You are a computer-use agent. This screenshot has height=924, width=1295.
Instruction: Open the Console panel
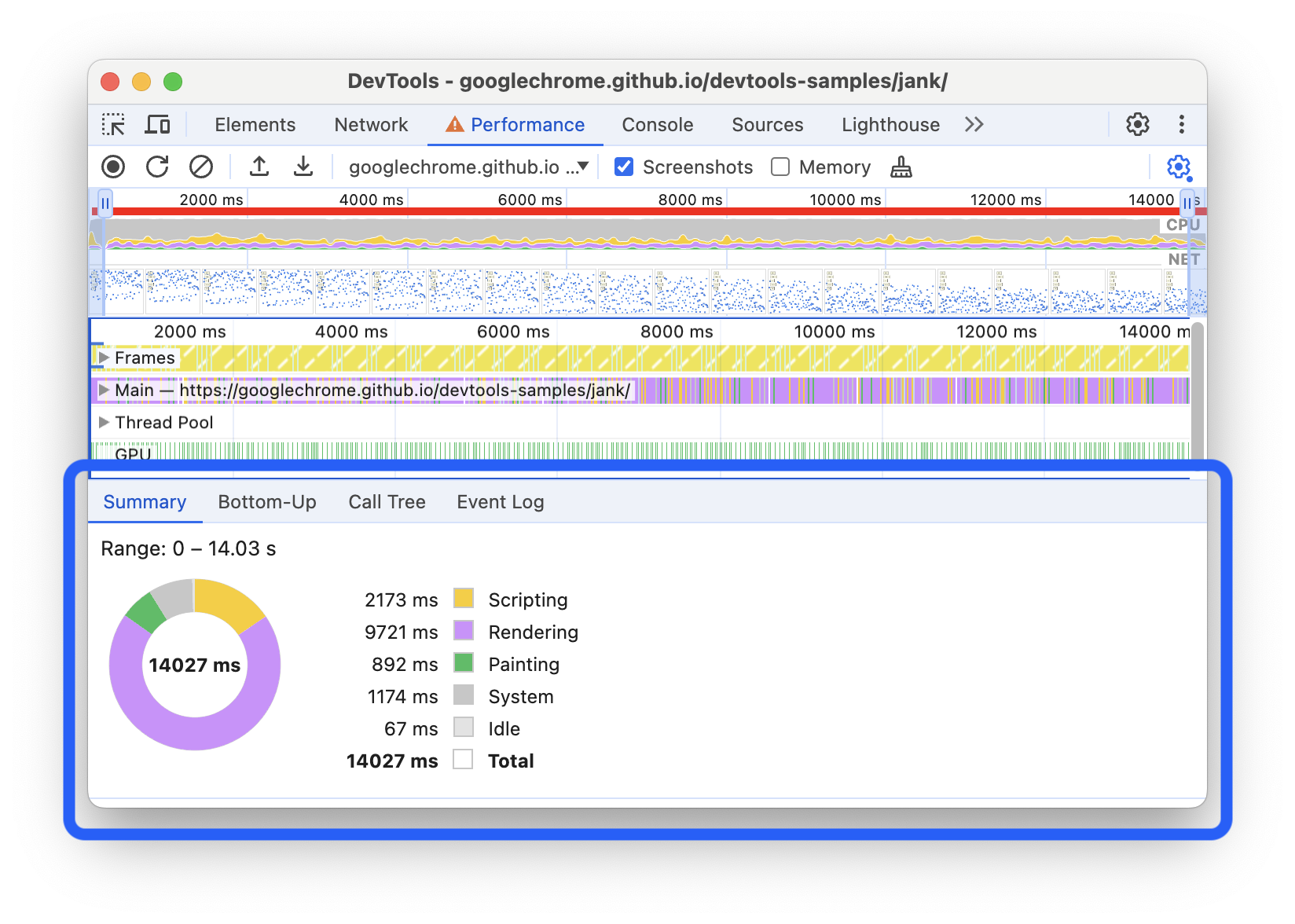click(x=657, y=124)
